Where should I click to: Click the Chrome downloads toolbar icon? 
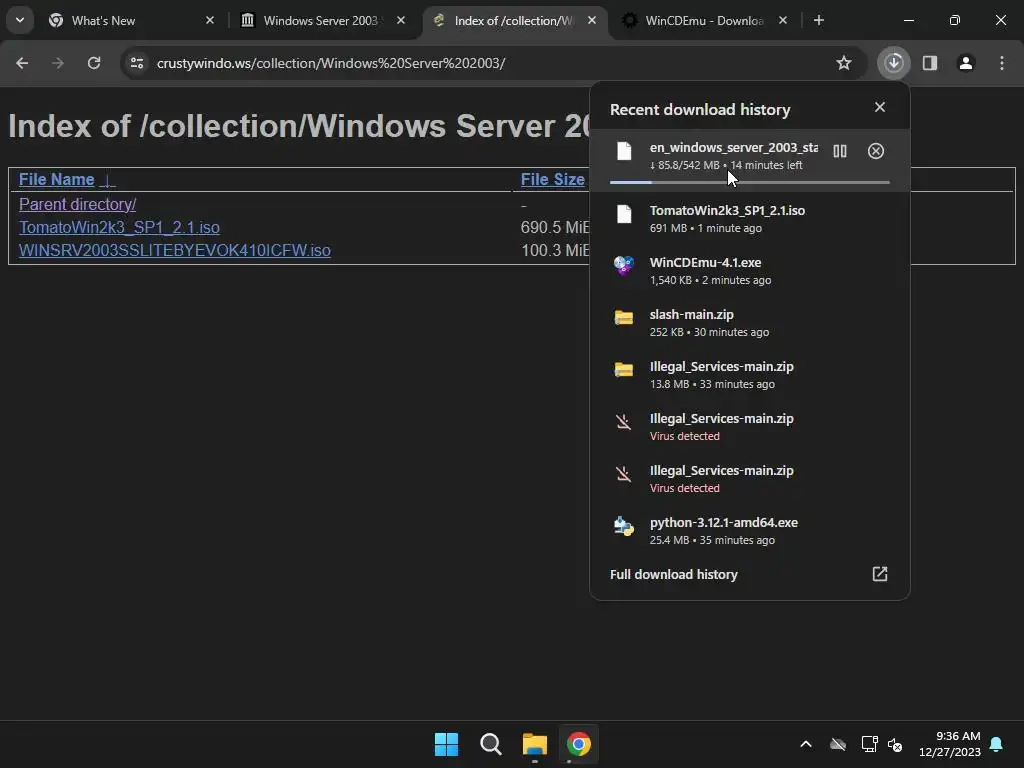(893, 63)
